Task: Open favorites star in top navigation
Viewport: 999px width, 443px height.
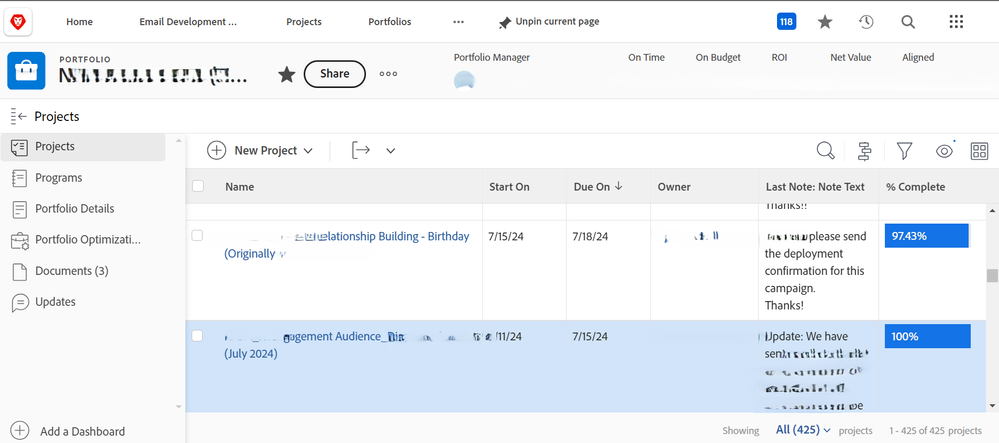Action: coord(825,22)
